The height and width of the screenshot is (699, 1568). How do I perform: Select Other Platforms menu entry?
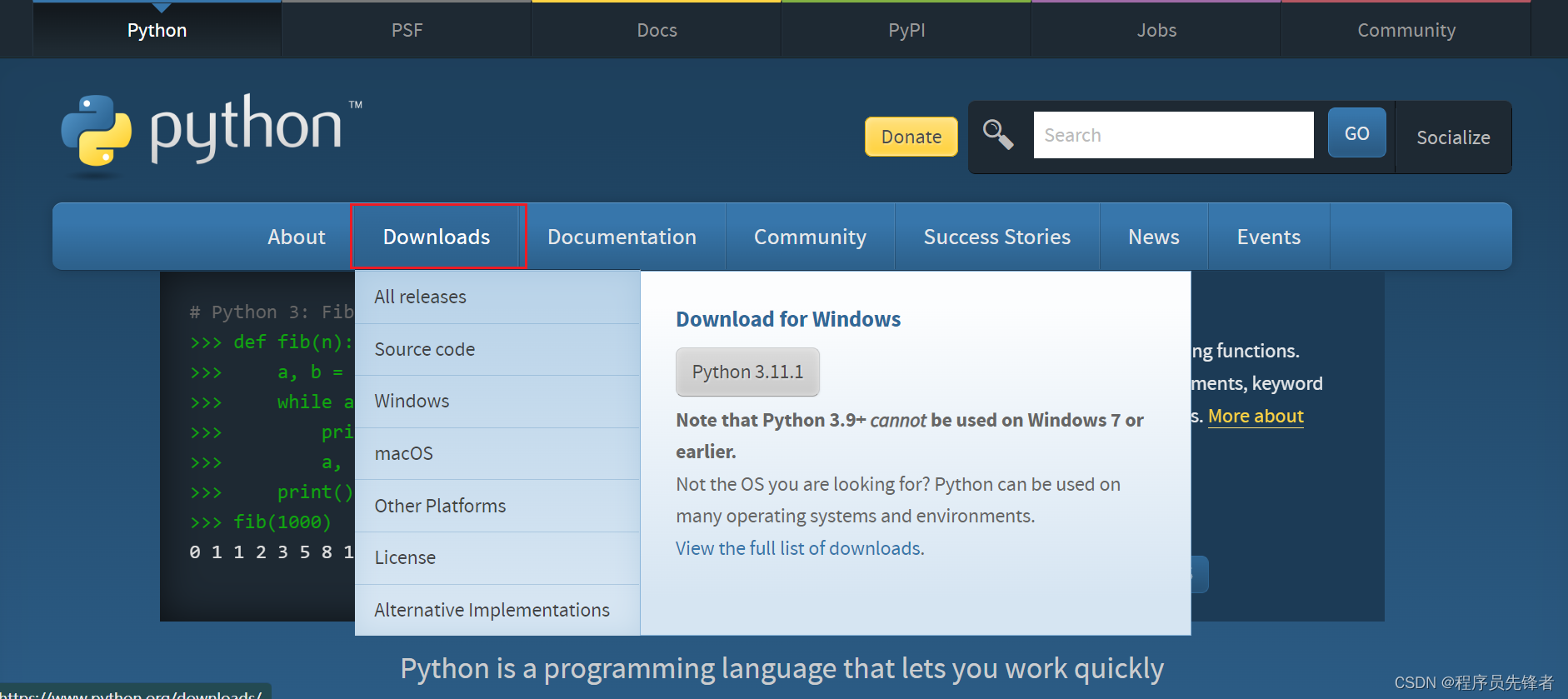pyautogui.click(x=497, y=506)
